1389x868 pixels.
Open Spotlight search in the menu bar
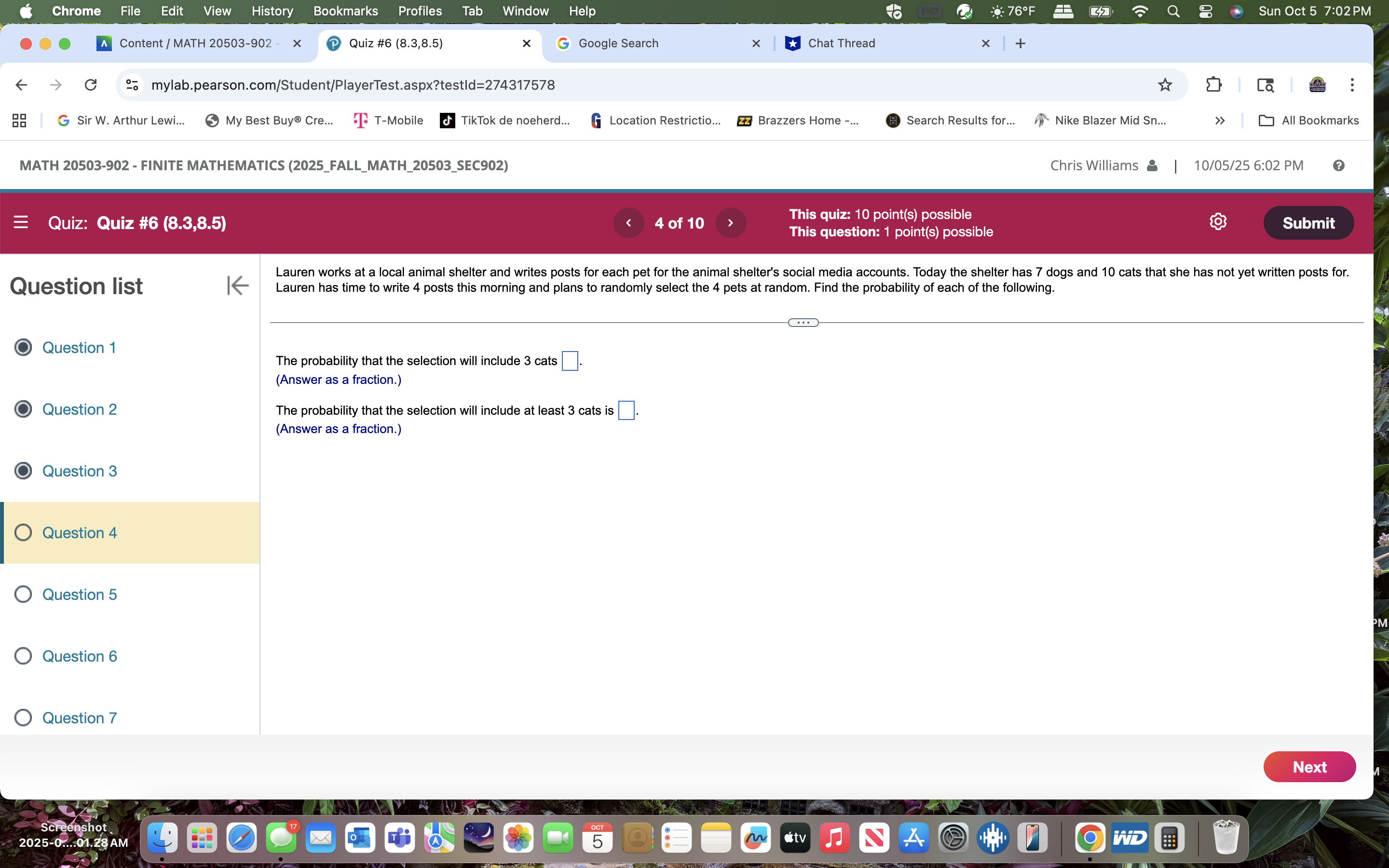1174,11
